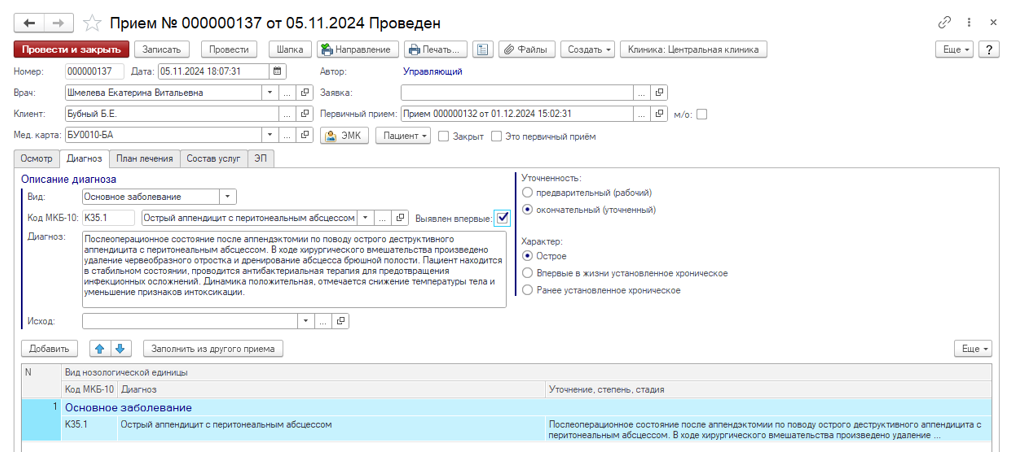Open the Пациент dropdown button

click(404, 136)
